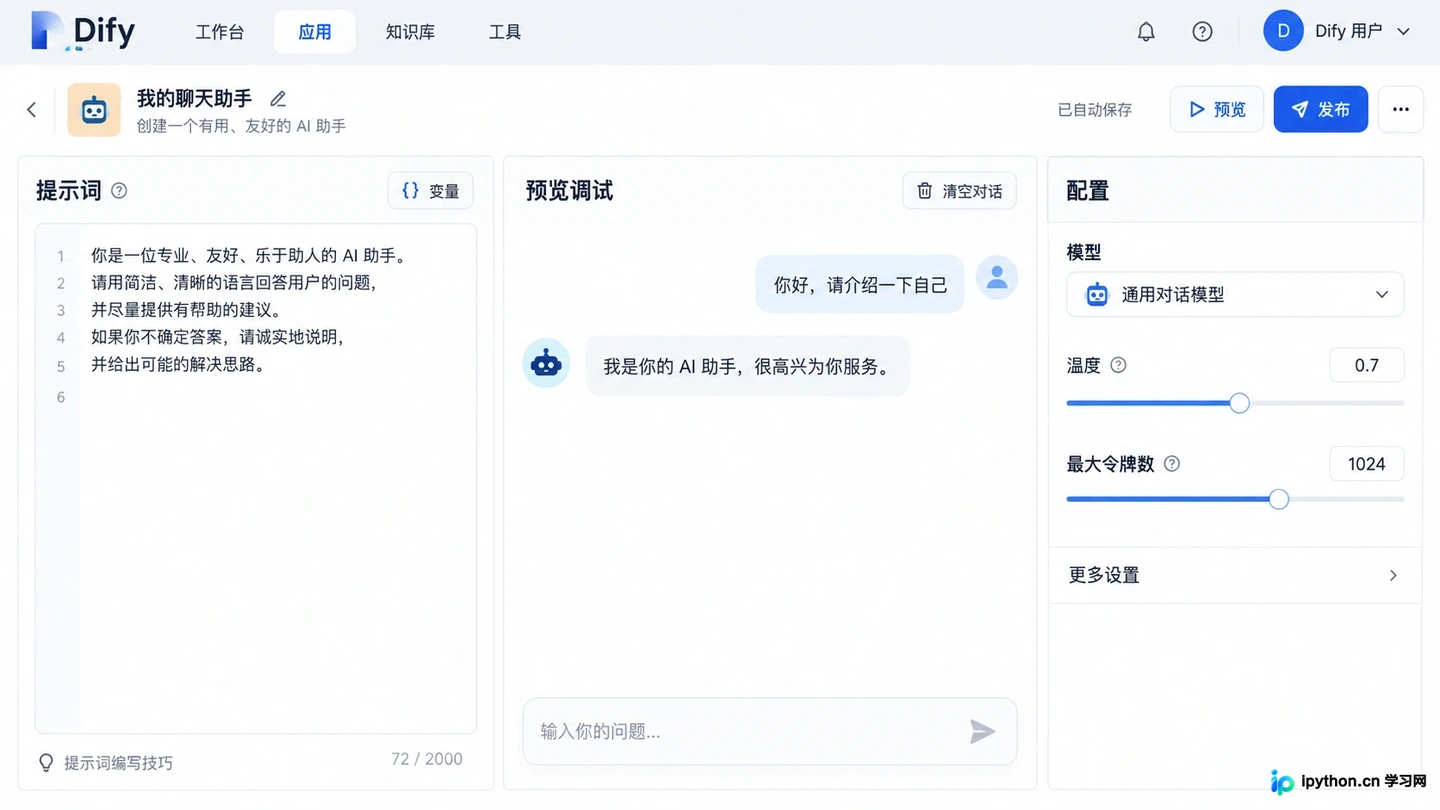This screenshot has height=810, width=1440.
Task: Click the user avatar in the chat
Action: click(x=996, y=278)
